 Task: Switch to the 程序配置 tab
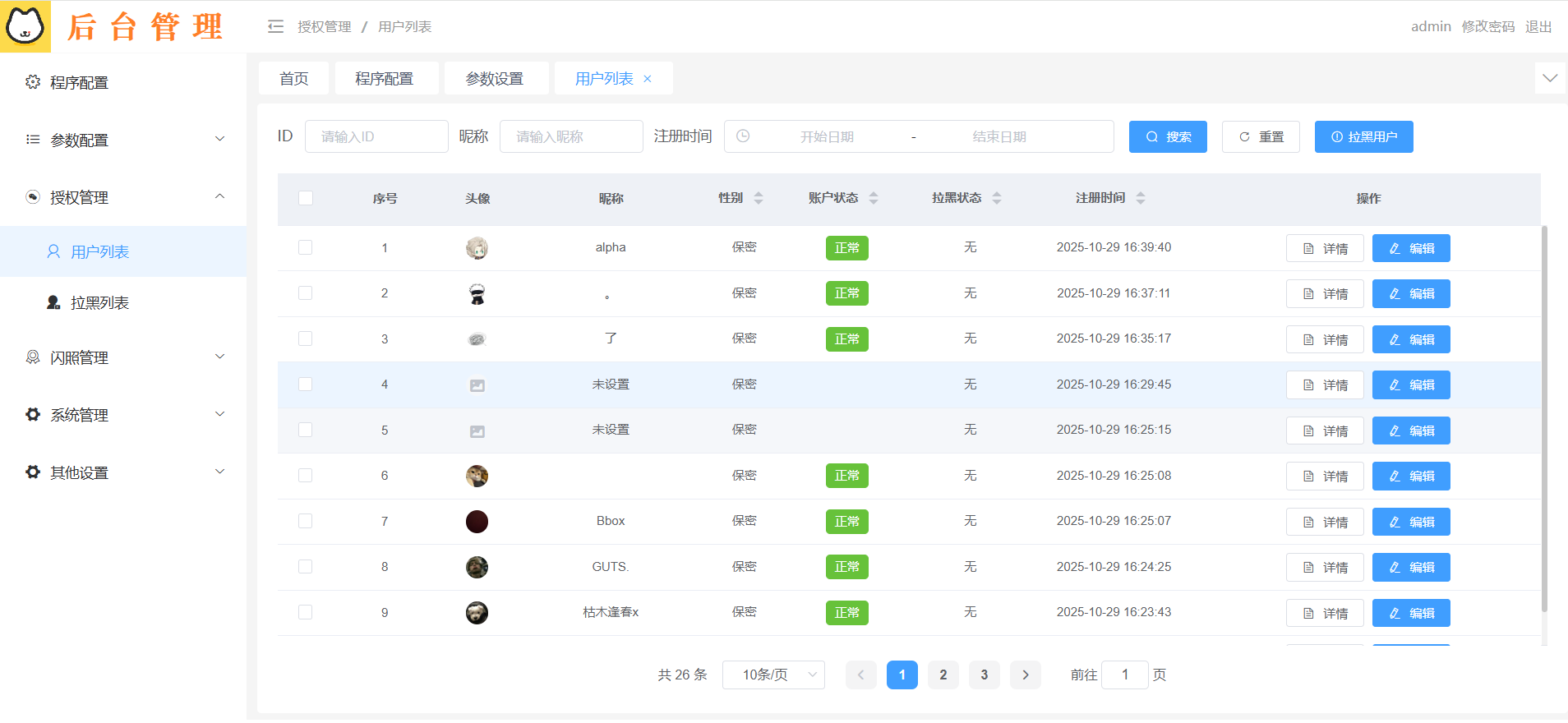[x=385, y=79]
